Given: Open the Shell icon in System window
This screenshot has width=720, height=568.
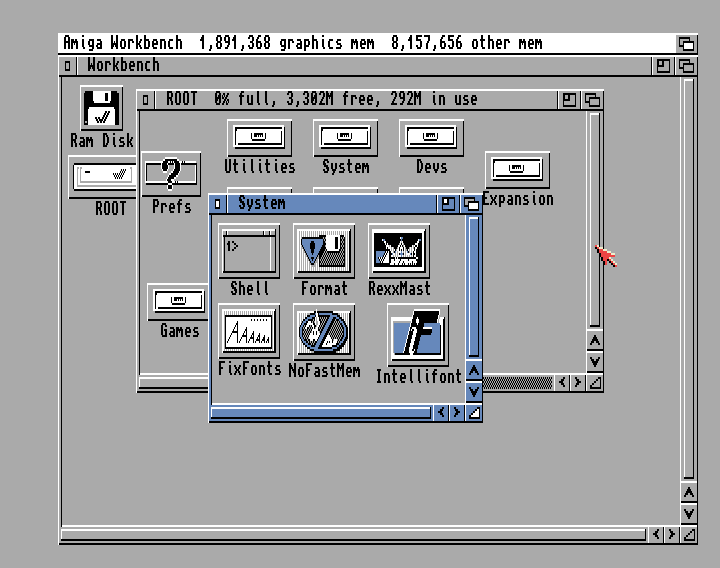Looking at the screenshot, I should (249, 251).
